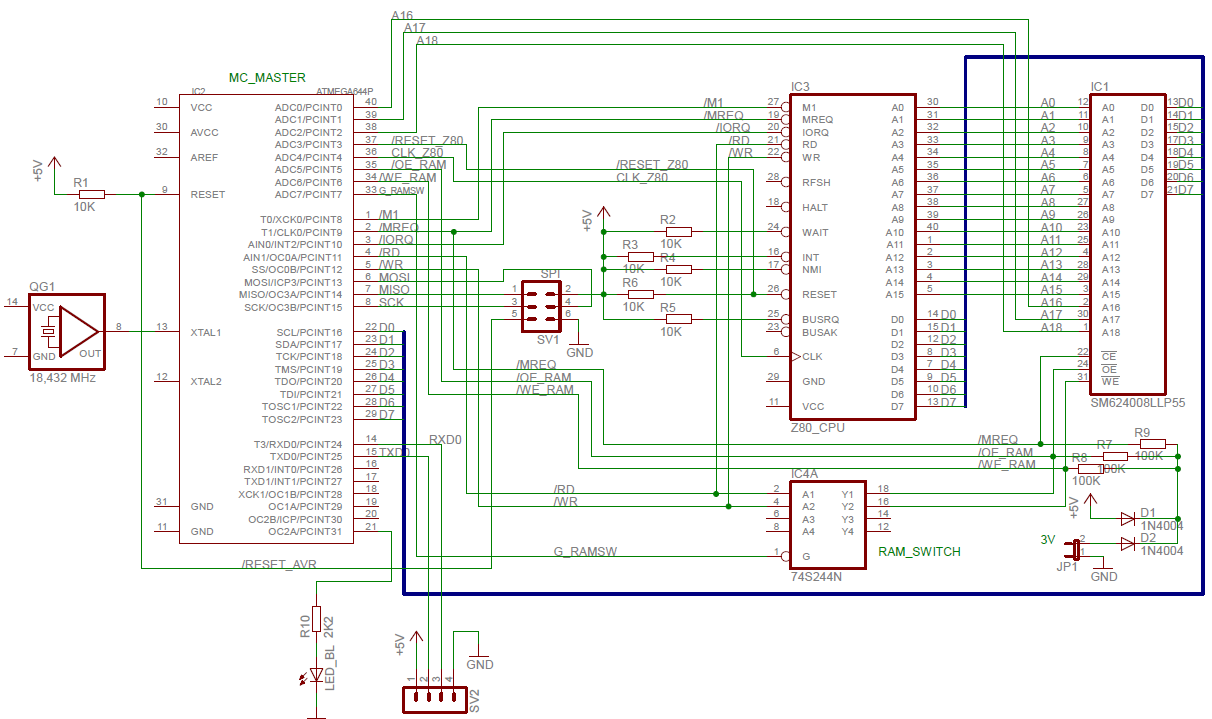Select diode D2 symbol
The height and width of the screenshot is (719, 1212).
pyautogui.click(x=1128, y=543)
